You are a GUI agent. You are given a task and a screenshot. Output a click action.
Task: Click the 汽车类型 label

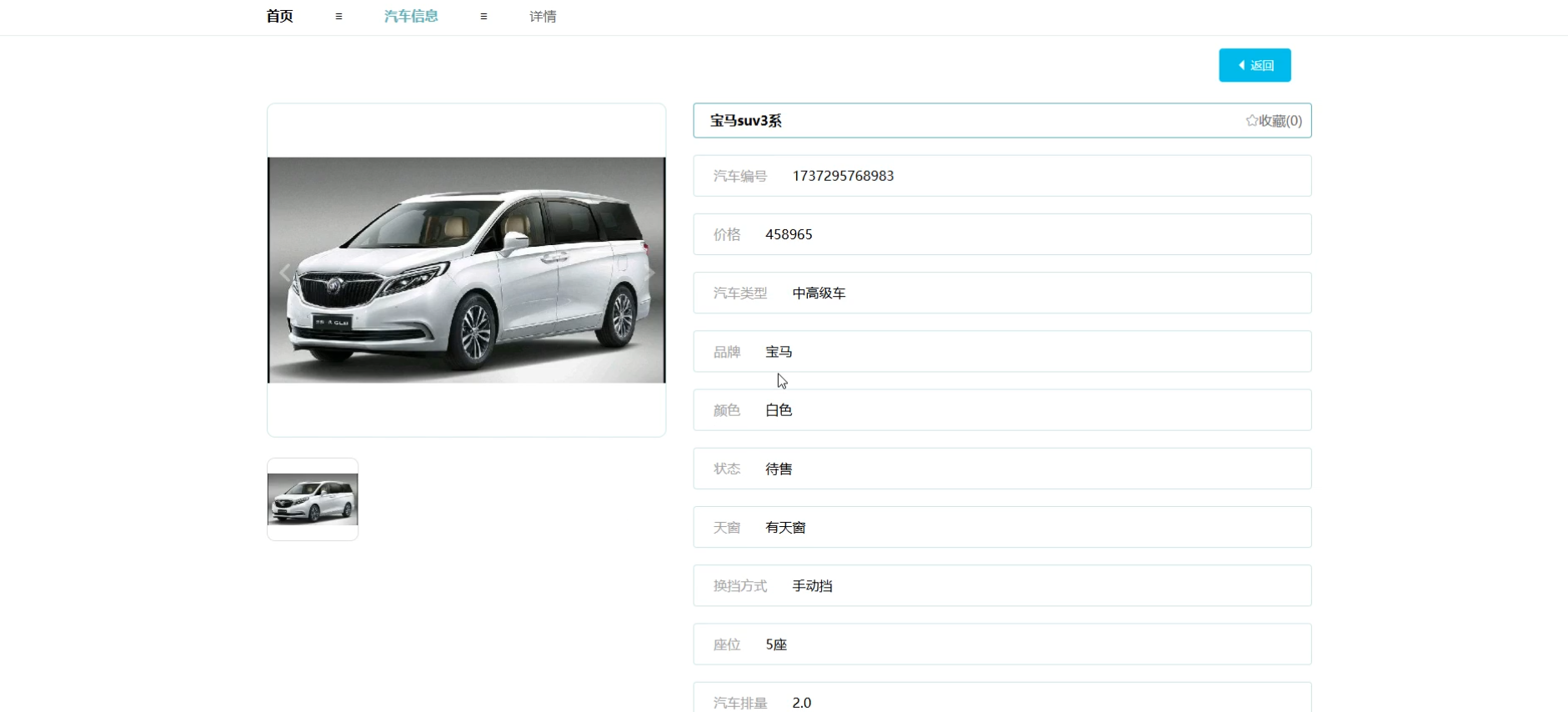coord(740,293)
